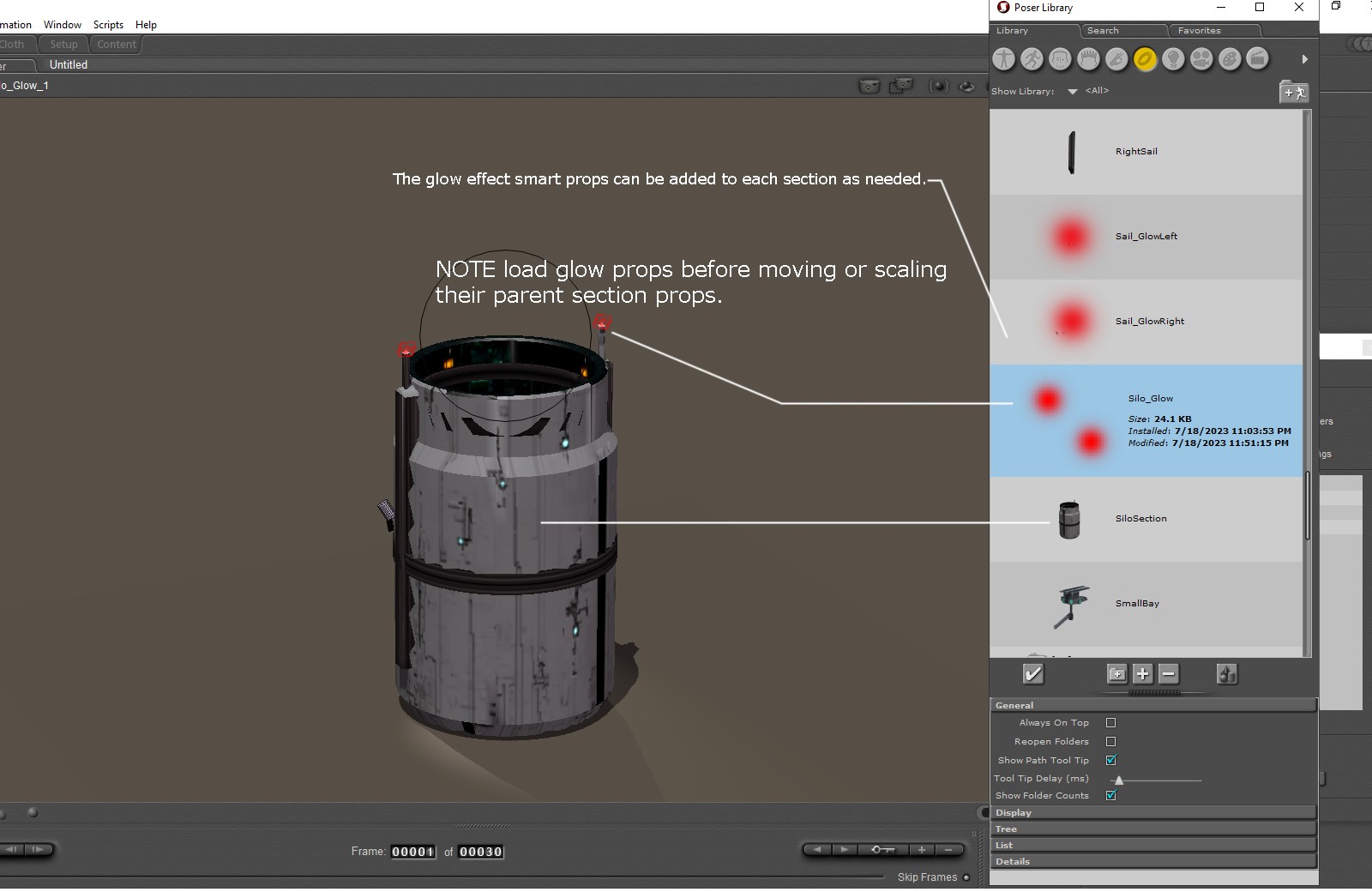1372x892 pixels.
Task: Open the Cameras library category
Action: [x=1201, y=59]
